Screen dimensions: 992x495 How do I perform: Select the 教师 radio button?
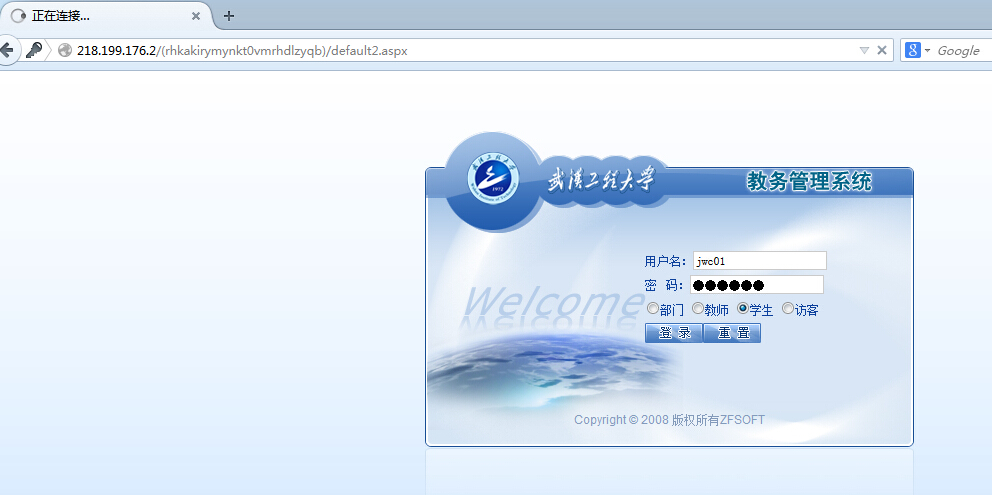(x=698, y=309)
